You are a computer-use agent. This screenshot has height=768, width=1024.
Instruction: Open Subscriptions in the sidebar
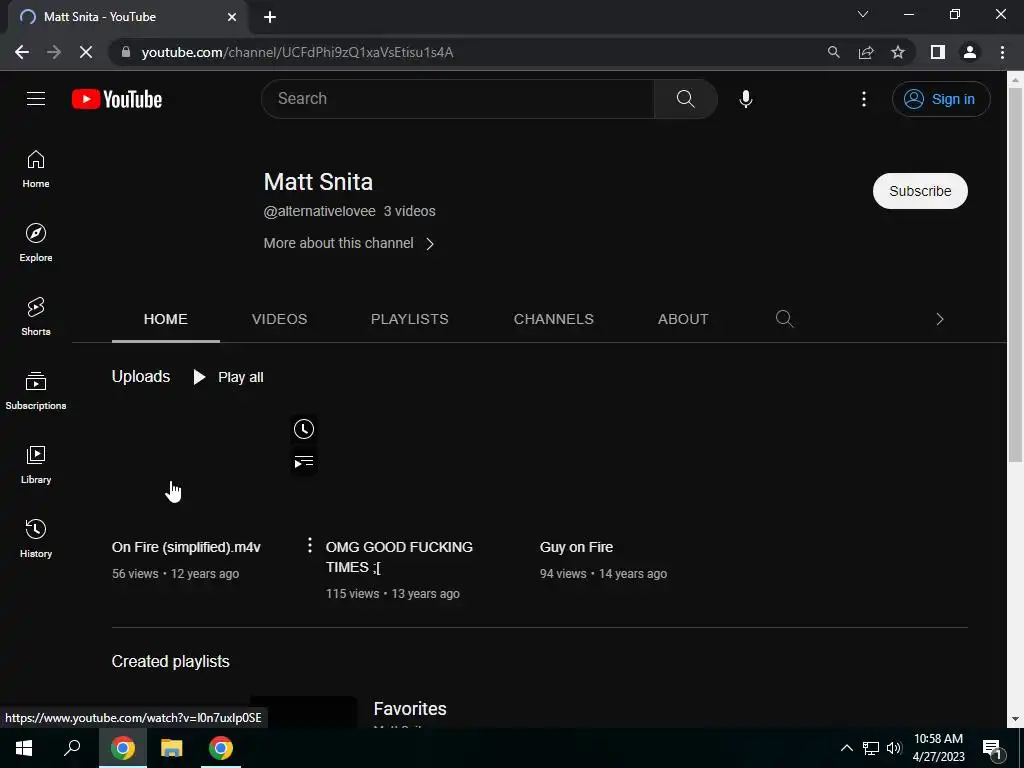36,391
